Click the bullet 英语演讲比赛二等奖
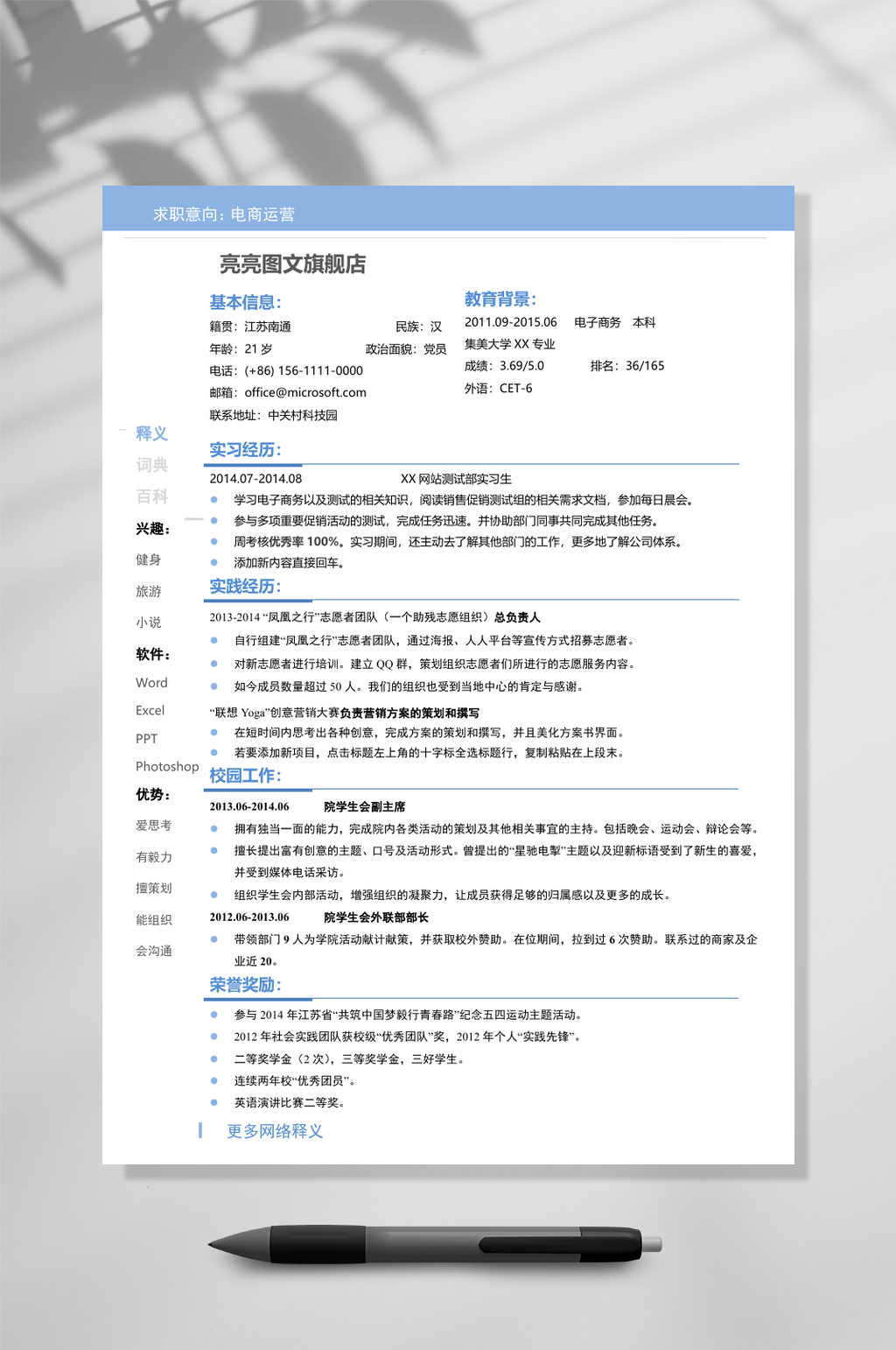Image resolution: width=896 pixels, height=1350 pixels. click(x=289, y=1102)
